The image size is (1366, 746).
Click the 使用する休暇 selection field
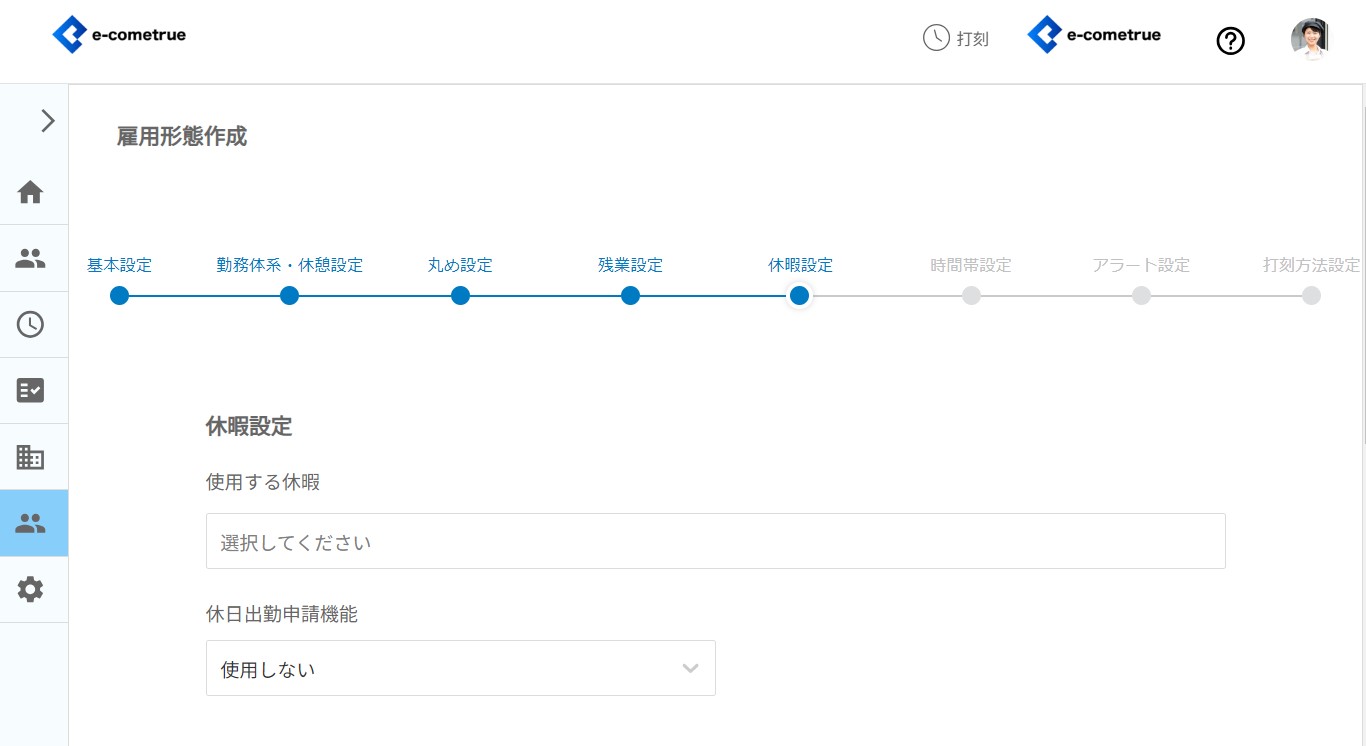715,541
